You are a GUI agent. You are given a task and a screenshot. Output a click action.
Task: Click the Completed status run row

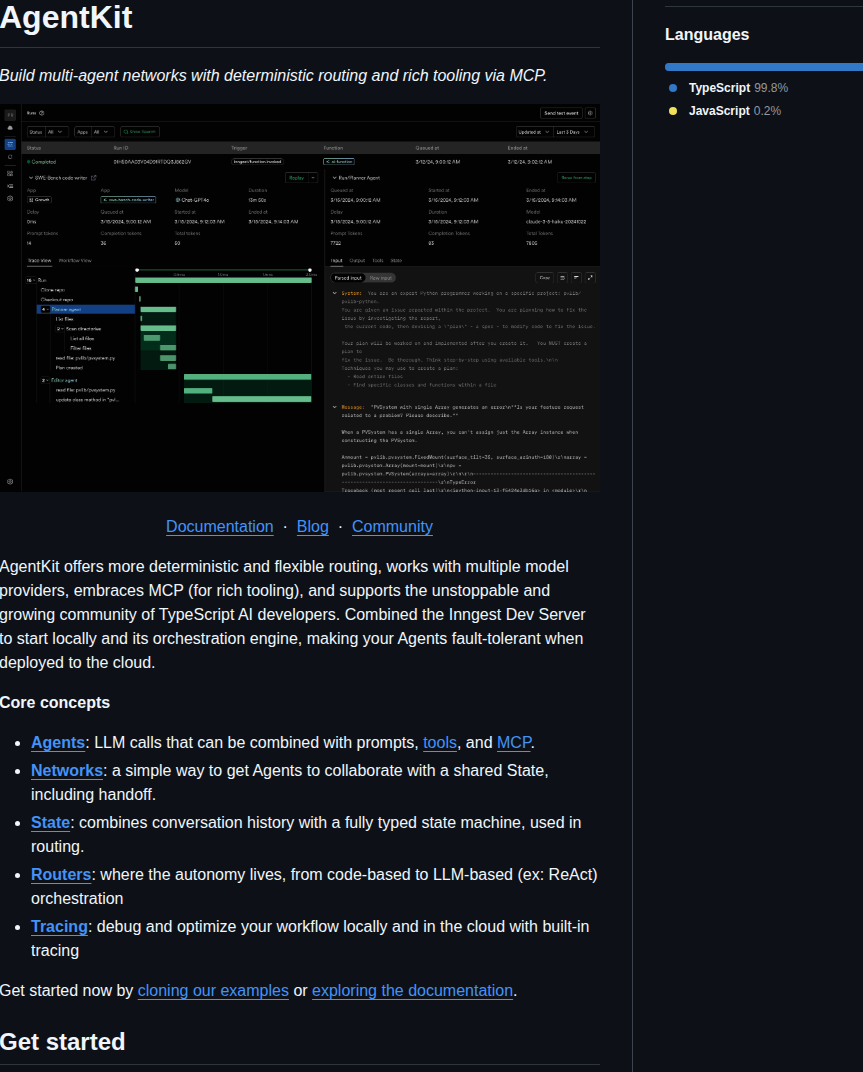point(310,162)
